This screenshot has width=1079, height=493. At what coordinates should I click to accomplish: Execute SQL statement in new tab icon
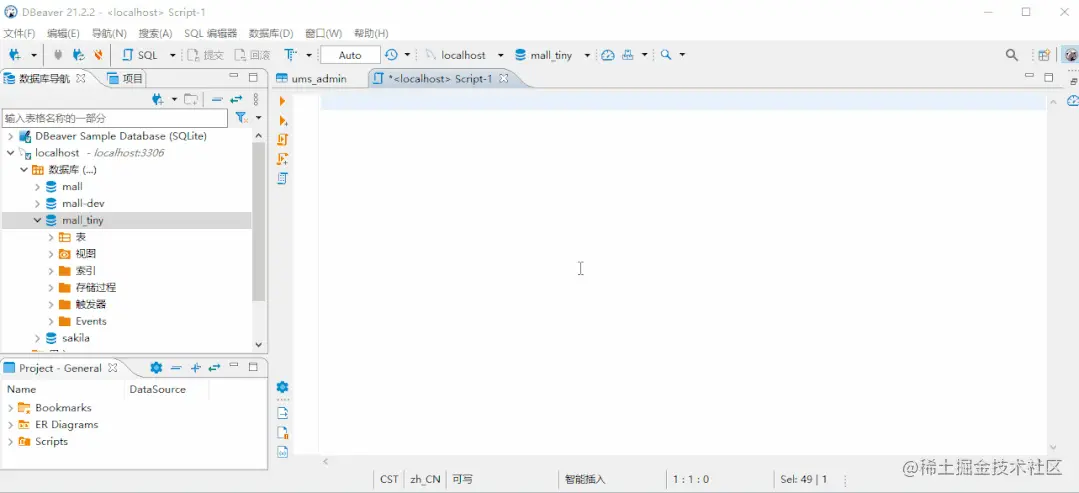(x=283, y=120)
